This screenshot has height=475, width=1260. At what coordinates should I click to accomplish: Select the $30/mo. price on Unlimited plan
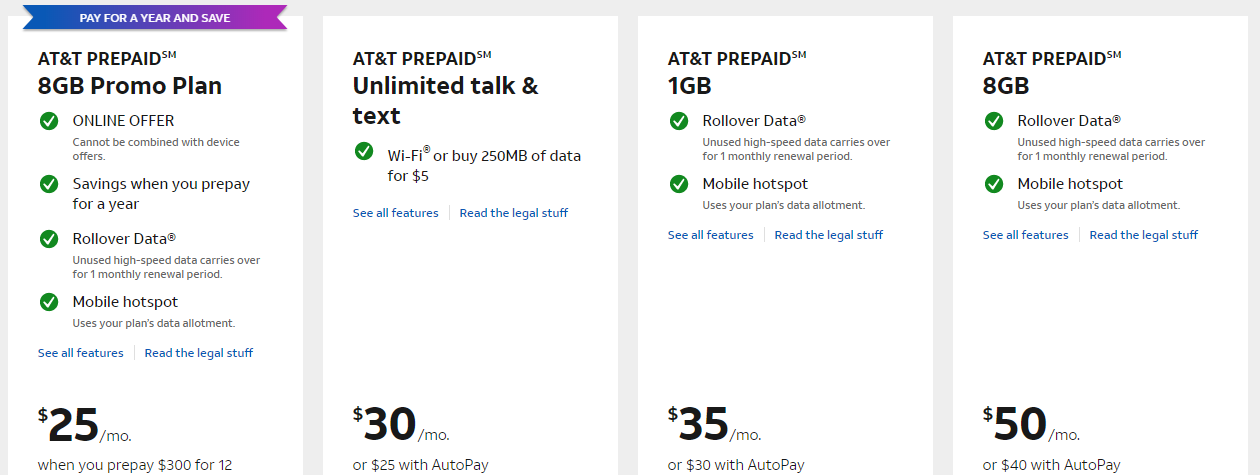pos(401,425)
